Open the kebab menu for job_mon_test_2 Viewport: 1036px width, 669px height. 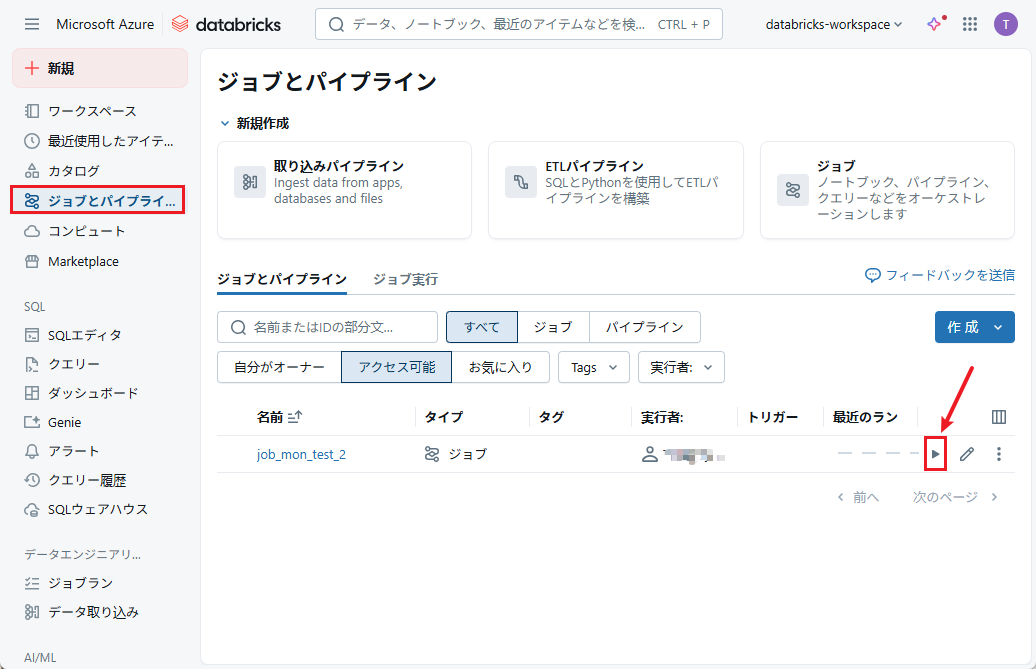[x=998, y=454]
